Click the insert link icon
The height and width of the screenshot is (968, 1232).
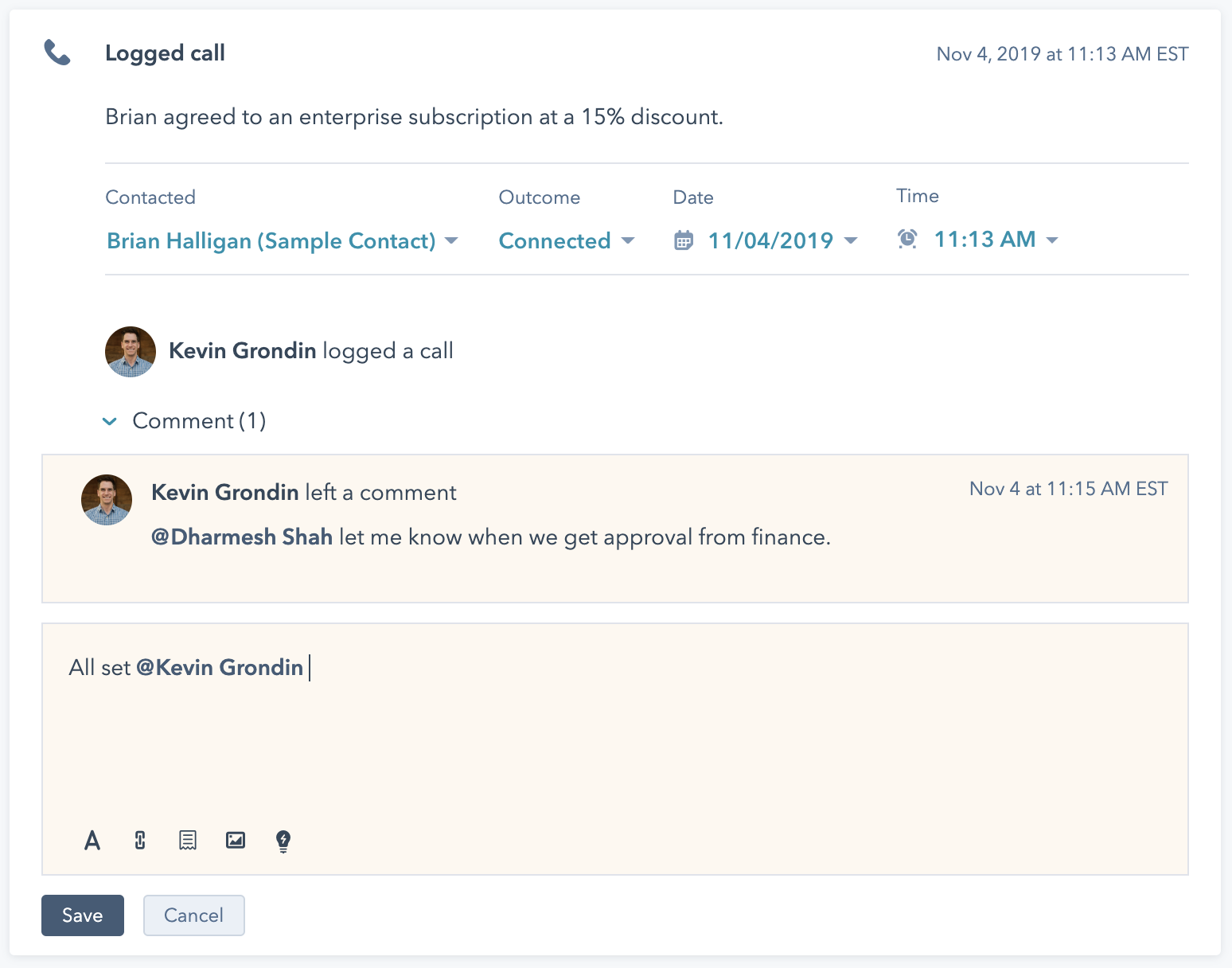pos(140,840)
